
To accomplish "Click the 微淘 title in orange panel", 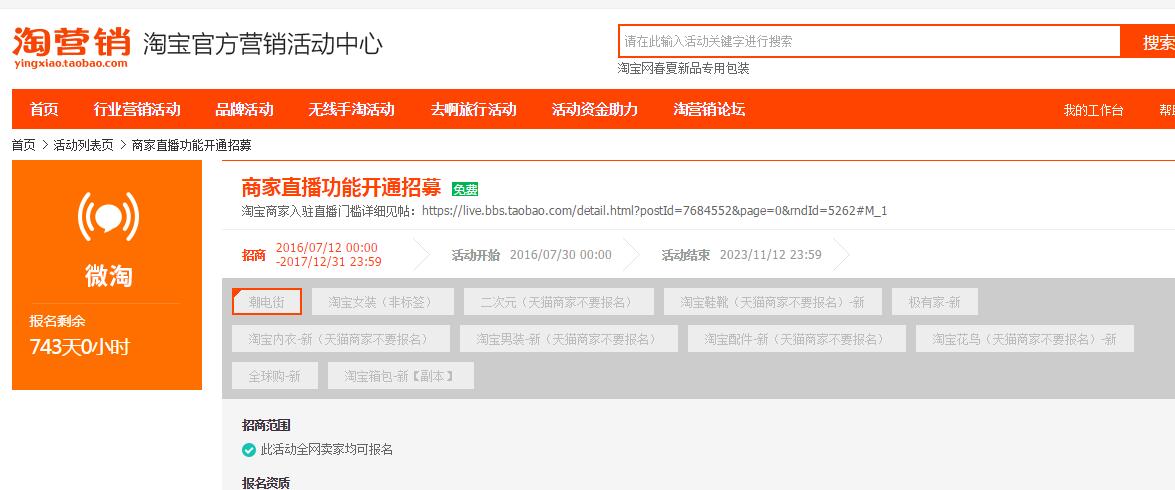I will point(109,276).
